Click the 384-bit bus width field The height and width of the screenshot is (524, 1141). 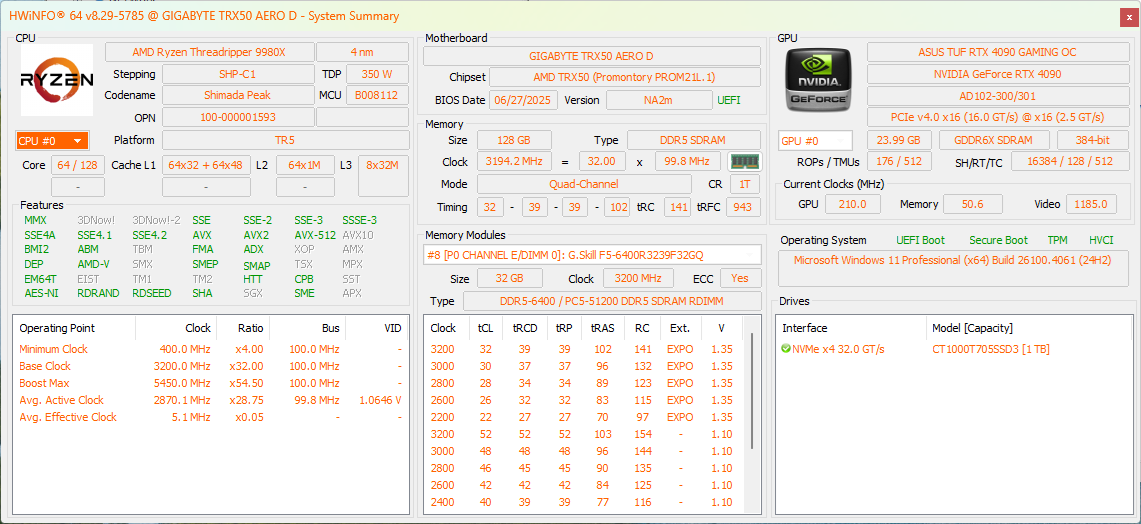click(x=1093, y=140)
